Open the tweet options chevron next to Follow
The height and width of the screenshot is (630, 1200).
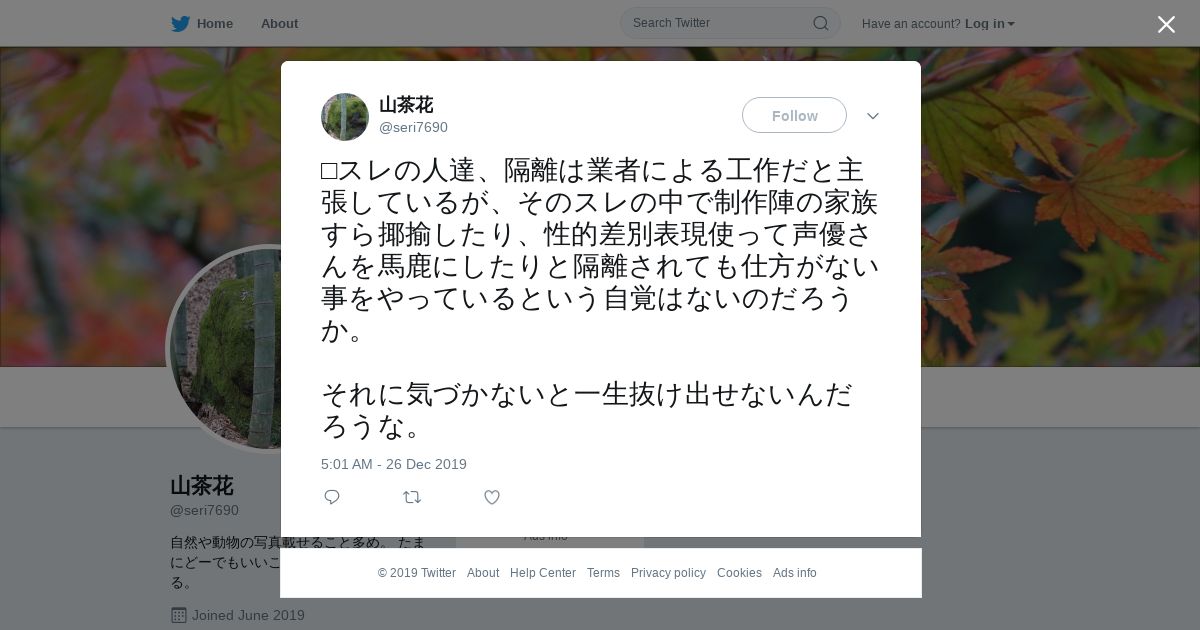click(x=872, y=116)
